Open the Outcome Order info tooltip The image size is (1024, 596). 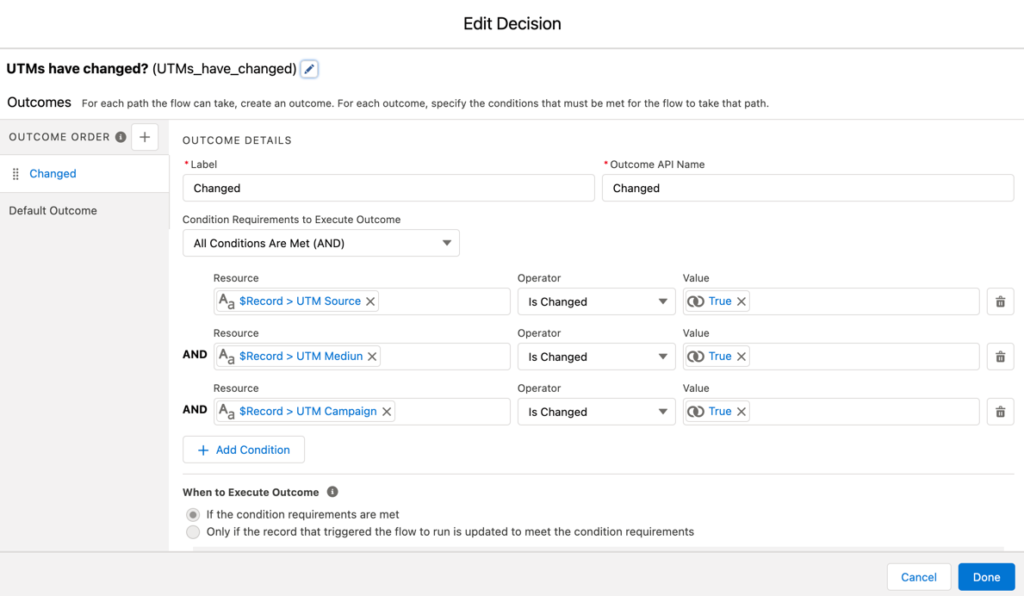[x=120, y=137]
